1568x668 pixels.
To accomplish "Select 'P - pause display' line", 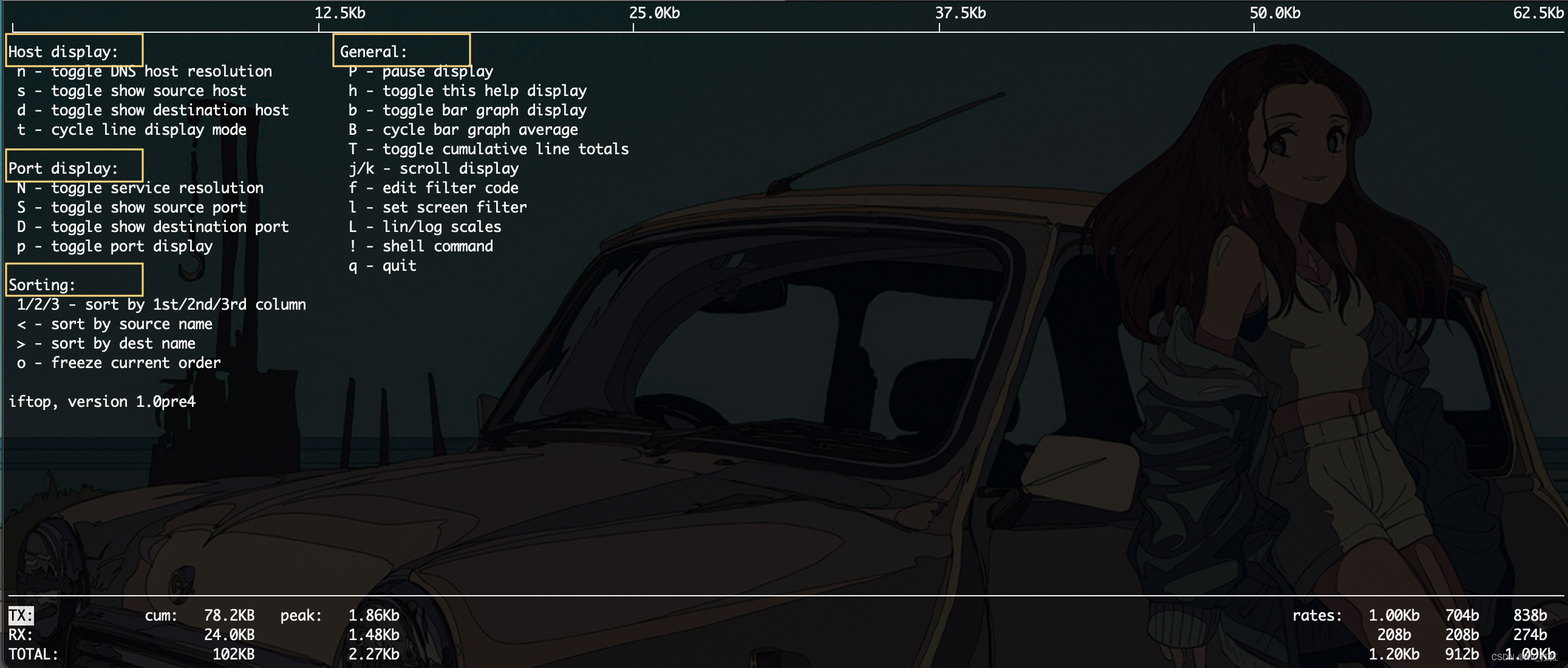I will (421, 71).
